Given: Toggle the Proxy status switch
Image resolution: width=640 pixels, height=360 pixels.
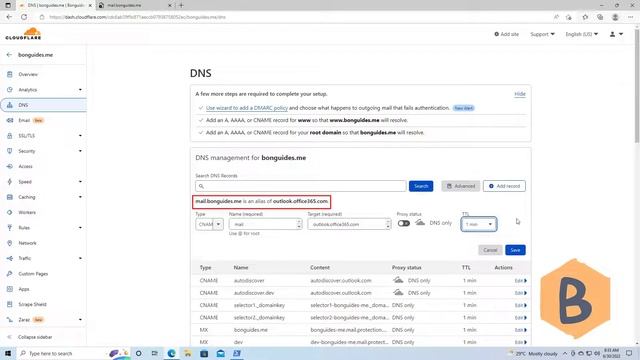Looking at the screenshot, I should click(x=404, y=223).
